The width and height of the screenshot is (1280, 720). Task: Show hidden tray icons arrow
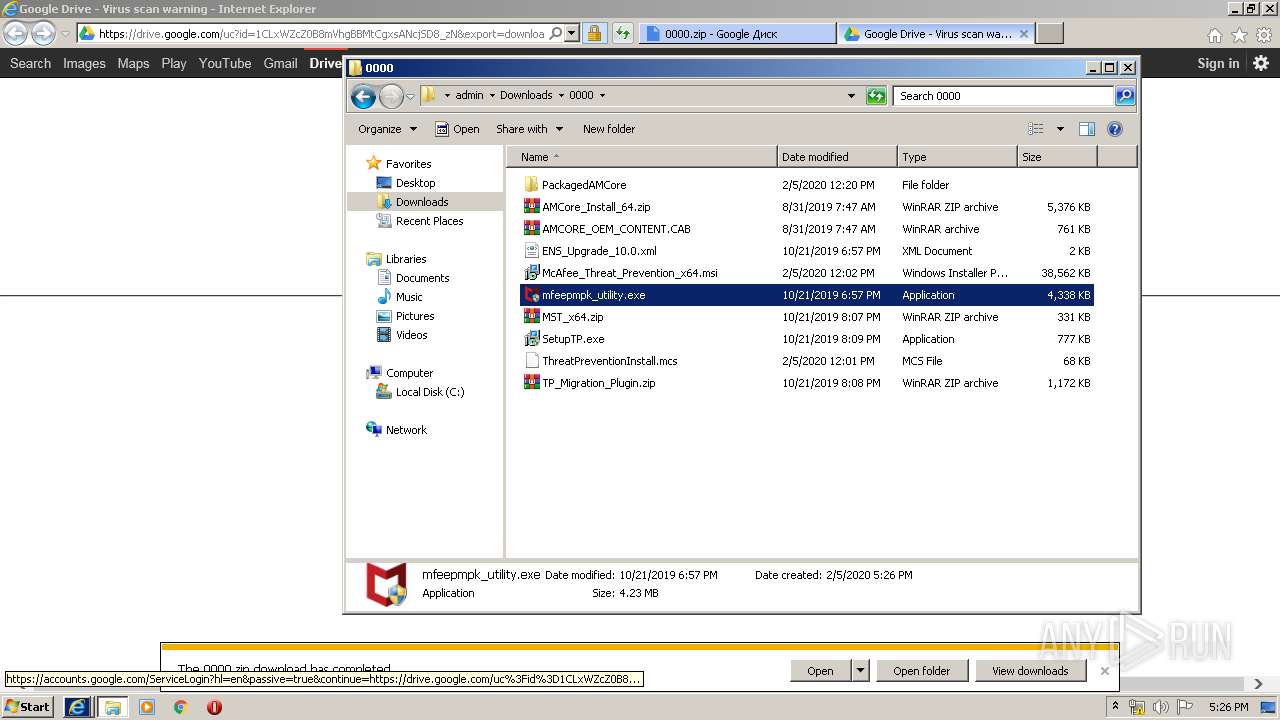click(x=1116, y=707)
